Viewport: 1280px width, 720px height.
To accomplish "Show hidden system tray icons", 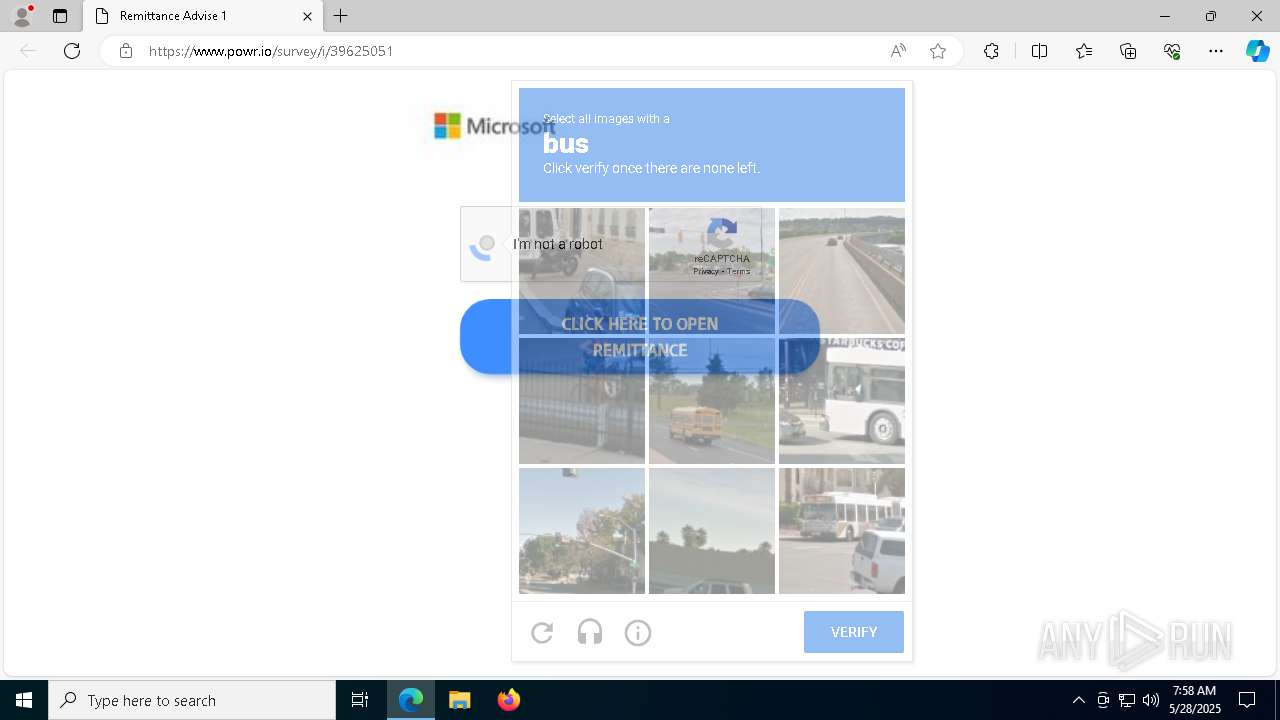I will tap(1078, 700).
